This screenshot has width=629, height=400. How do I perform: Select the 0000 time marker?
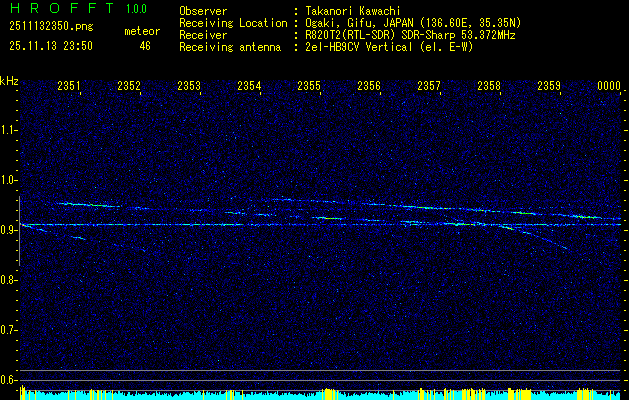point(609,87)
